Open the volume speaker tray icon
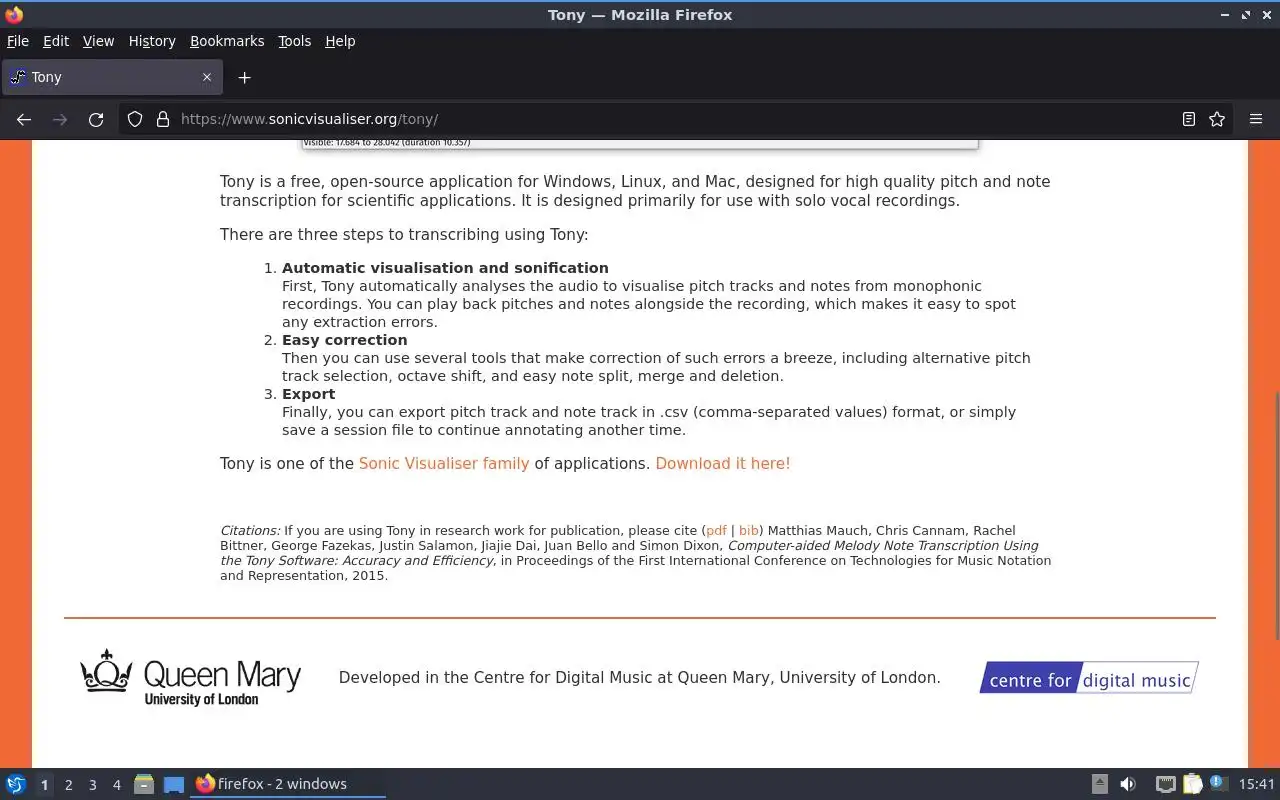This screenshot has height=800, width=1280. pyautogui.click(x=1128, y=784)
